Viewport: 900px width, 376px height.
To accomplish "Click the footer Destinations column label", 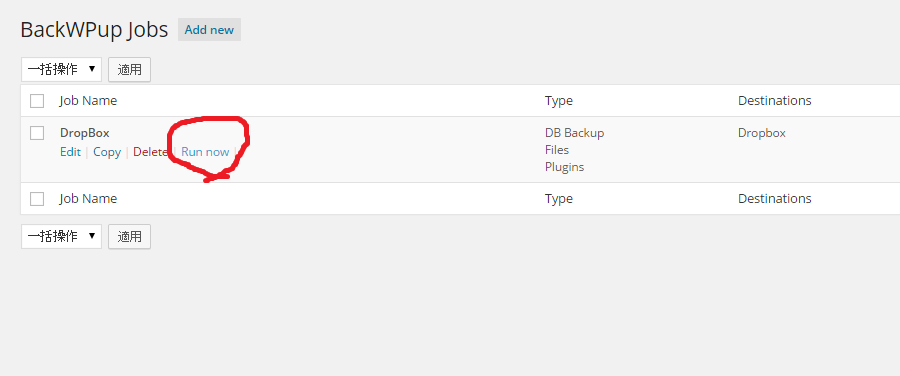I will point(774,199).
